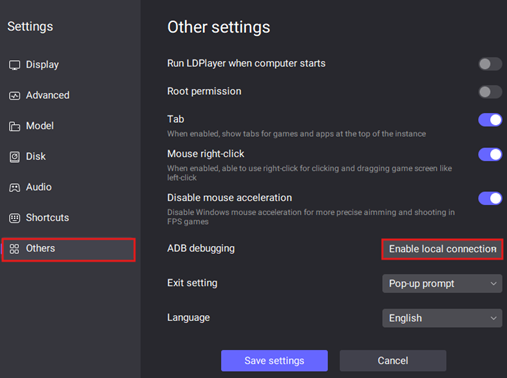Click the Others grid icon
This screenshot has height=378, width=507.
click(x=14, y=249)
